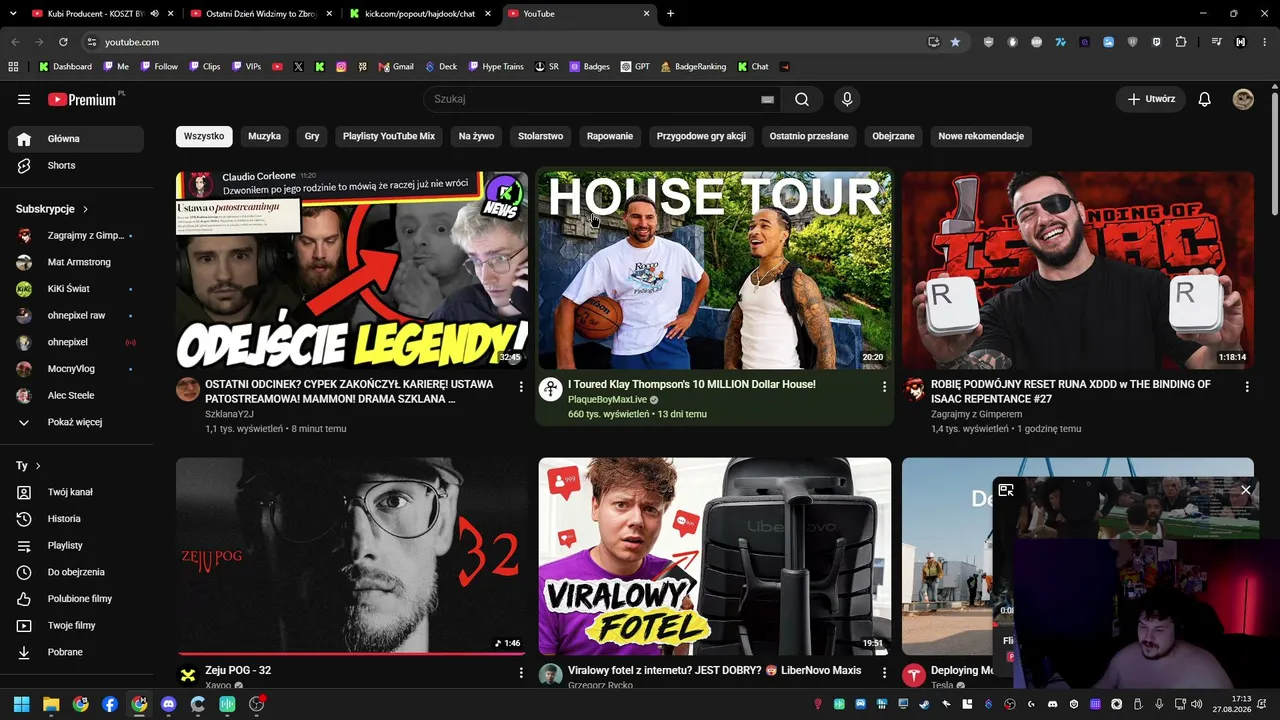1280x720 pixels.
Task: Open the Dashboard bookmark
Action: coord(65,67)
